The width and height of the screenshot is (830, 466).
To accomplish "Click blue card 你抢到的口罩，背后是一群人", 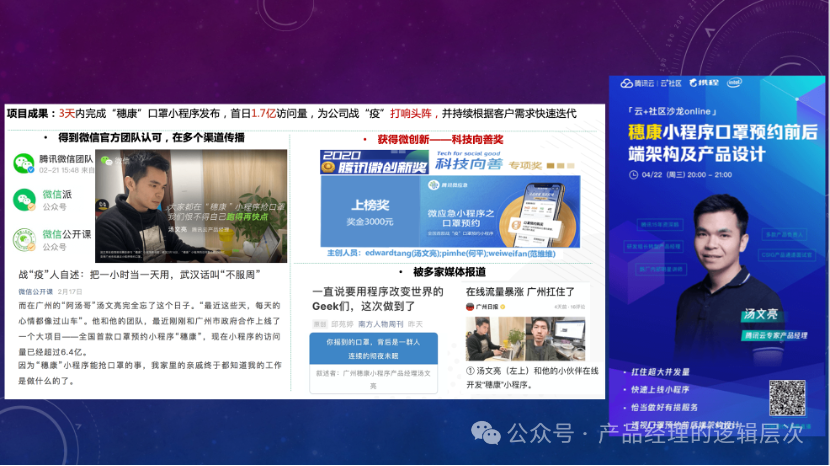I will (373, 348).
